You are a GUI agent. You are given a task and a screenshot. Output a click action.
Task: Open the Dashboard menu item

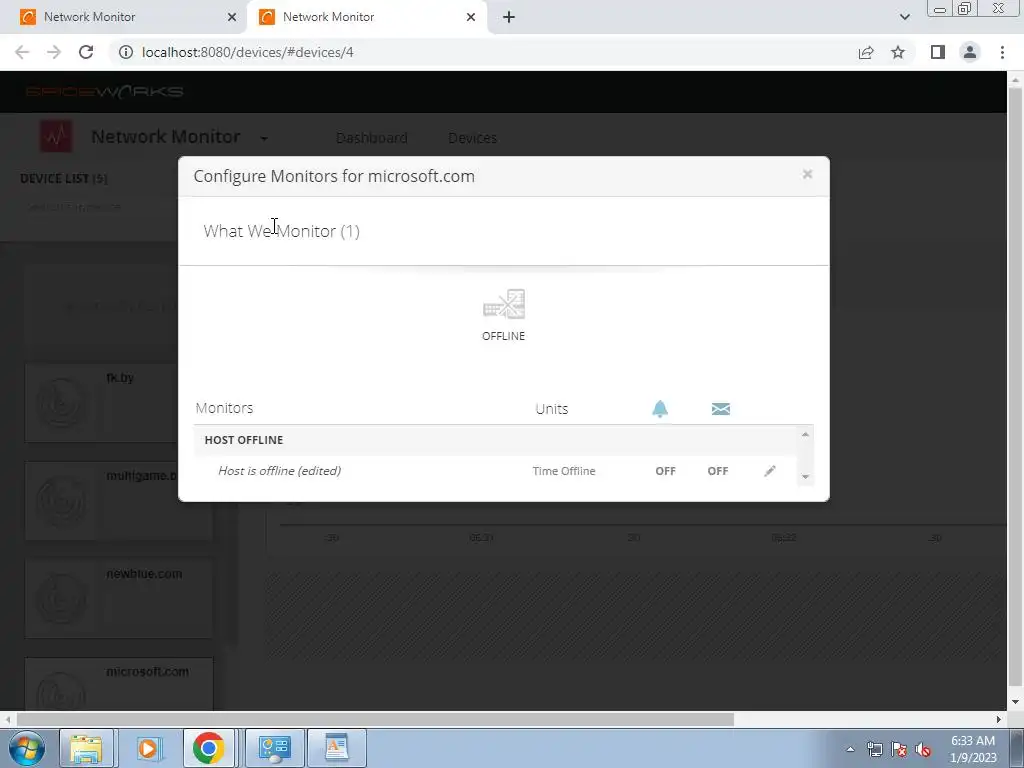click(x=372, y=138)
